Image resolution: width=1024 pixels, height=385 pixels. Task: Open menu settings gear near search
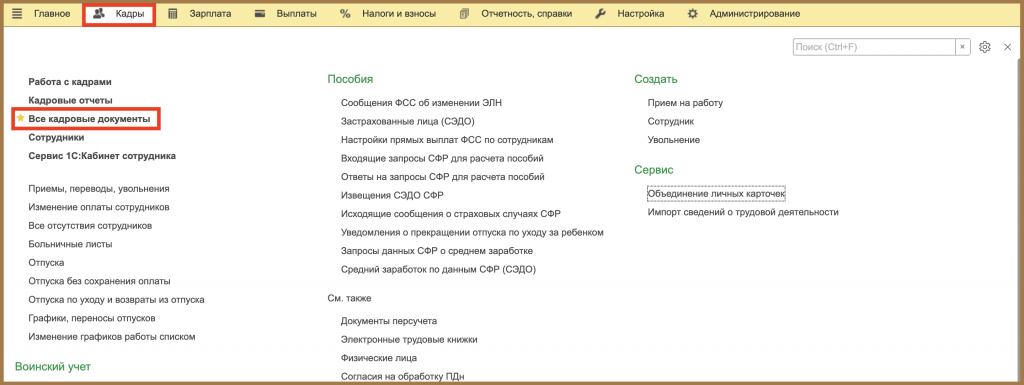point(985,47)
